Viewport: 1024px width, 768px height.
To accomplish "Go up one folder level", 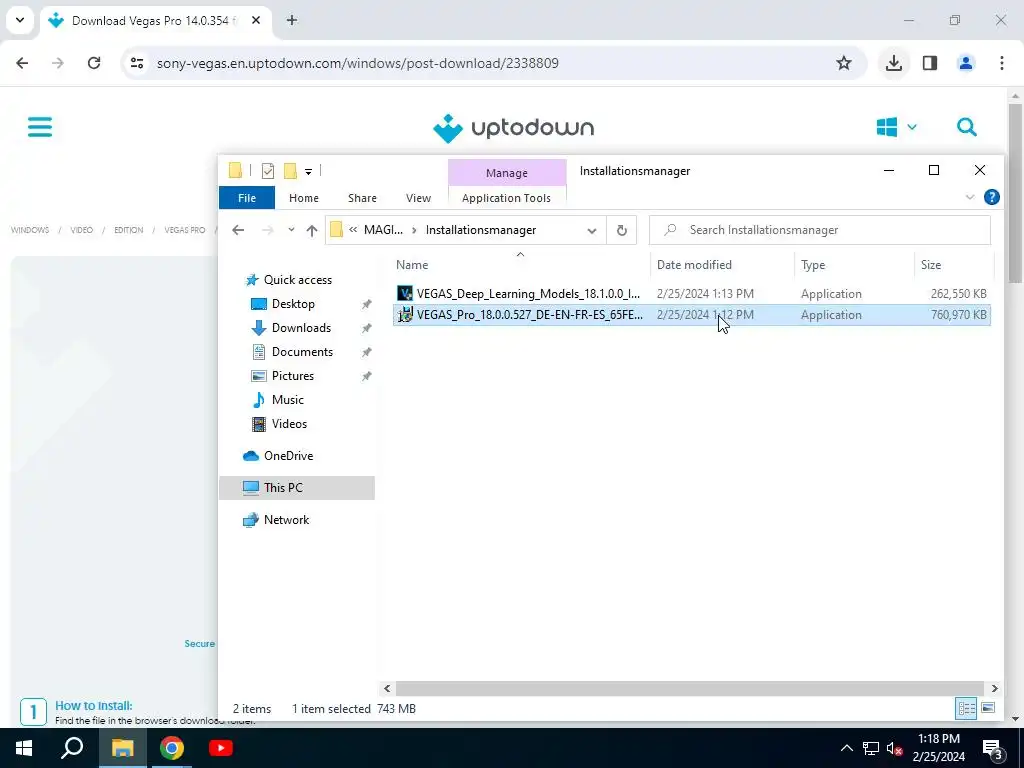I will (x=312, y=230).
